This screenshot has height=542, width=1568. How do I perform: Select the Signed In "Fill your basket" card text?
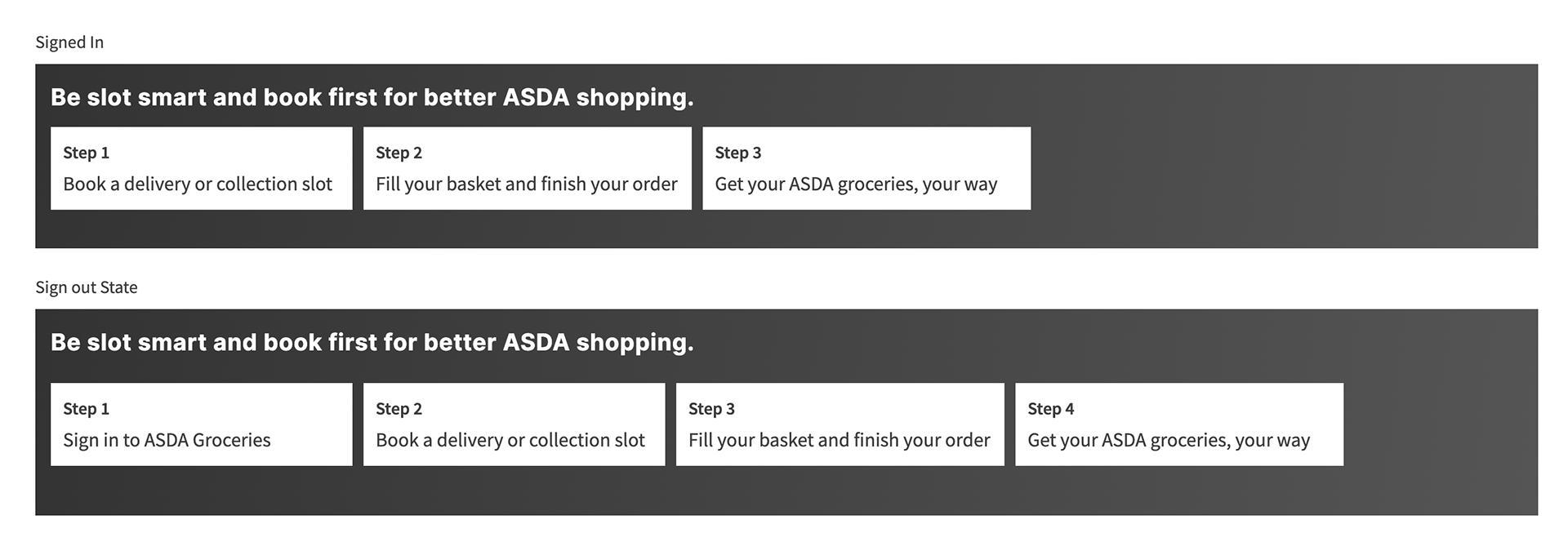point(527,184)
